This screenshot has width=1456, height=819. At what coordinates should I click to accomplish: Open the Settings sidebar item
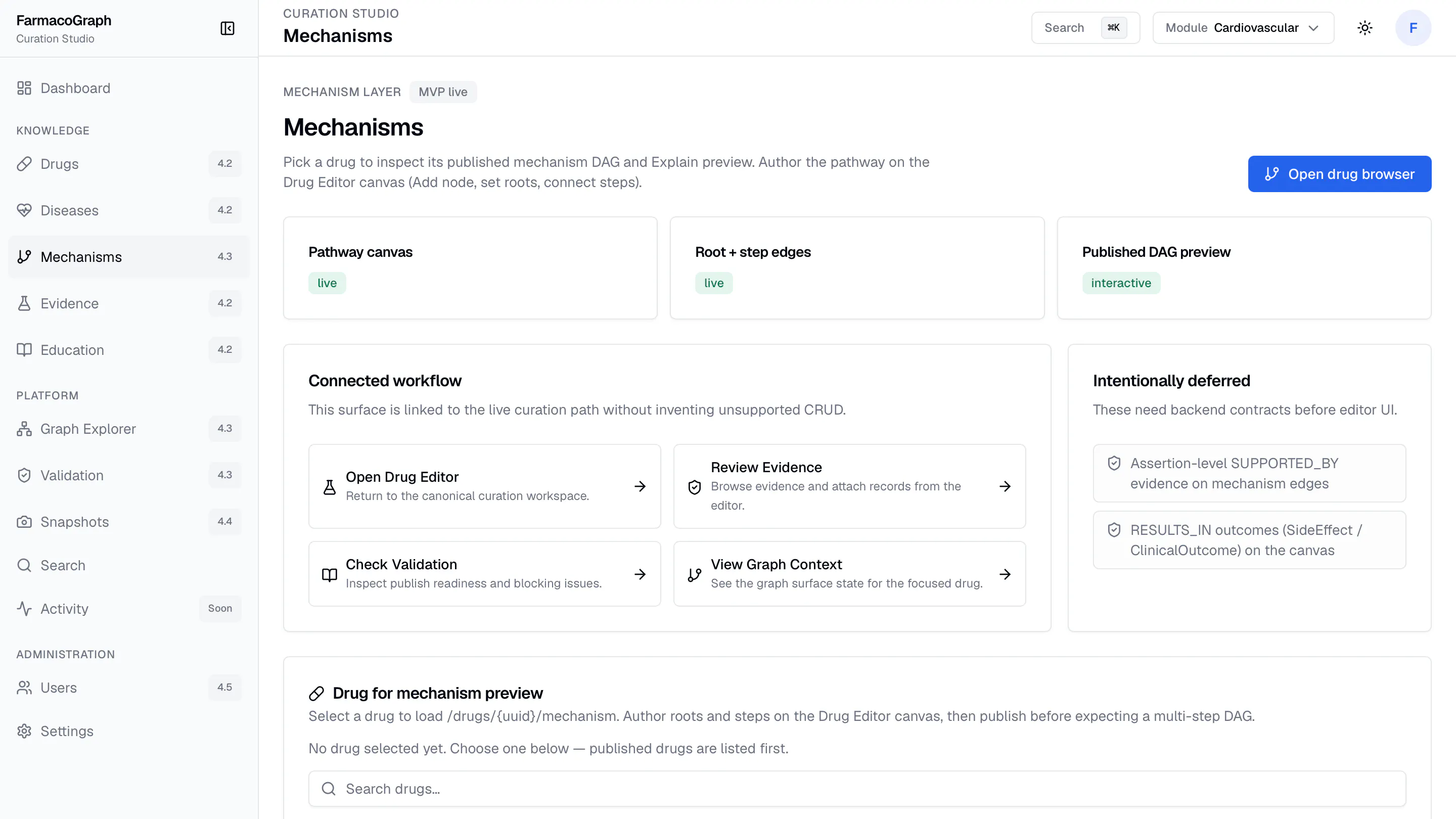click(129, 732)
